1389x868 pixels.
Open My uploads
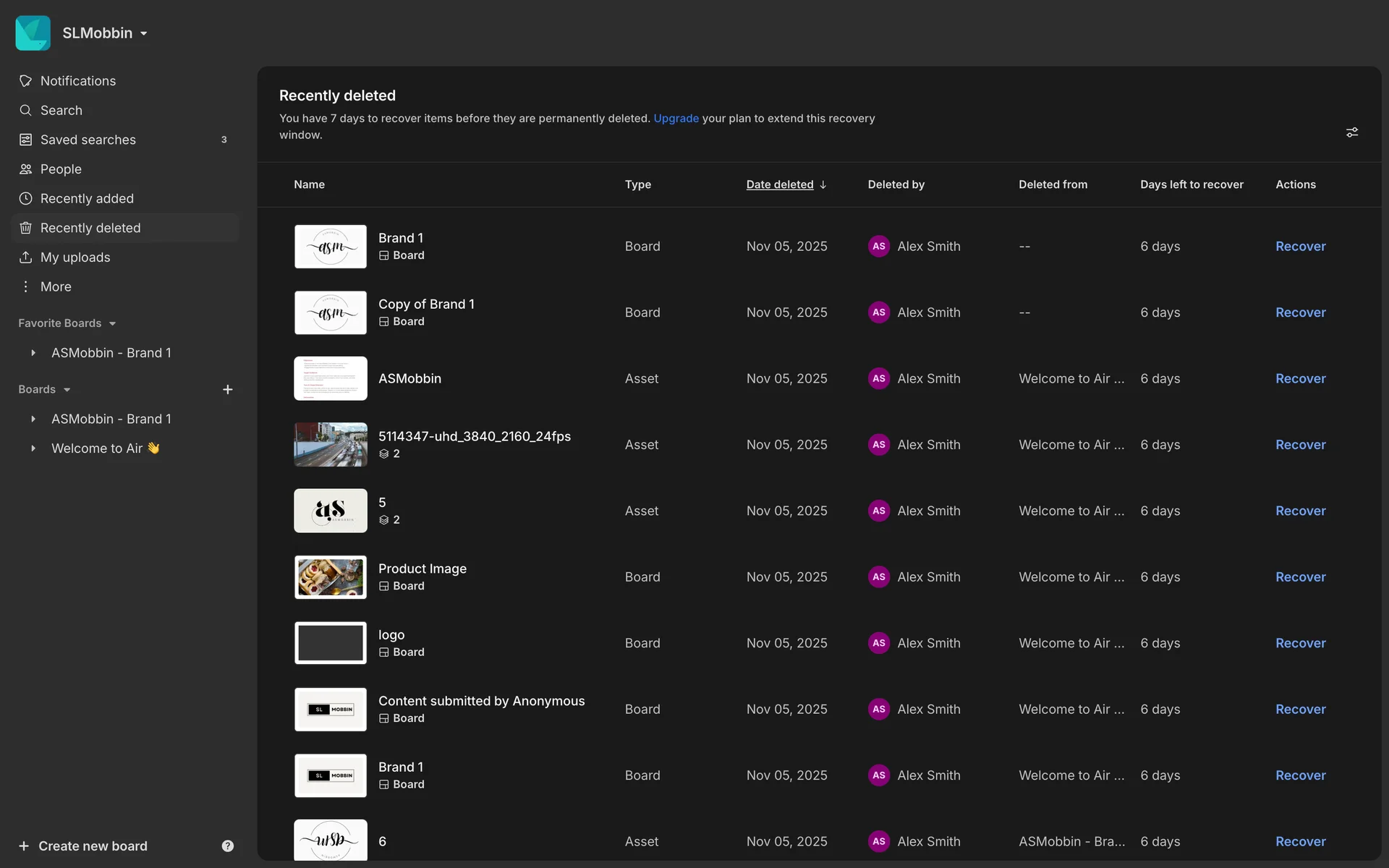[75, 257]
